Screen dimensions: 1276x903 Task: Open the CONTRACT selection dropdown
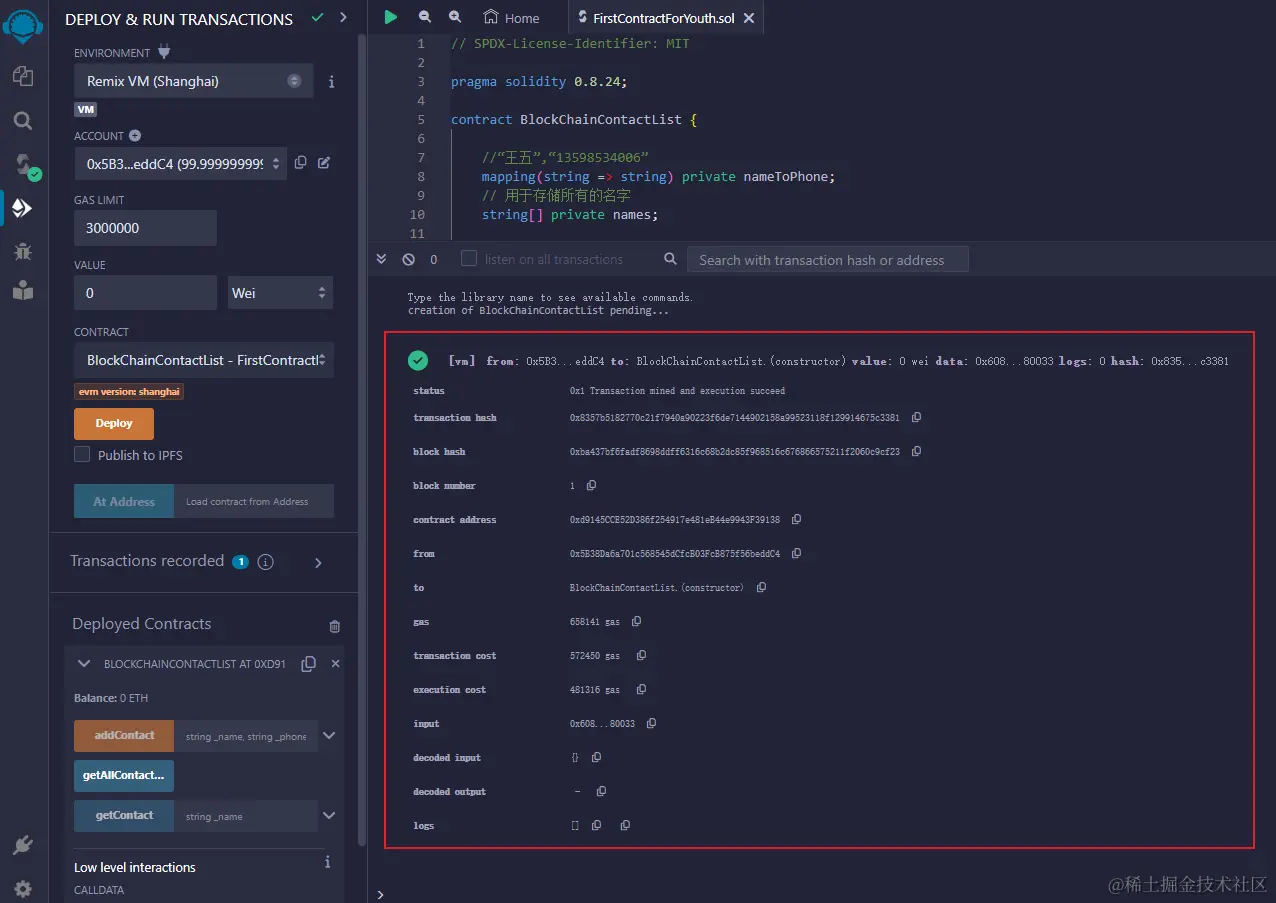(x=204, y=360)
